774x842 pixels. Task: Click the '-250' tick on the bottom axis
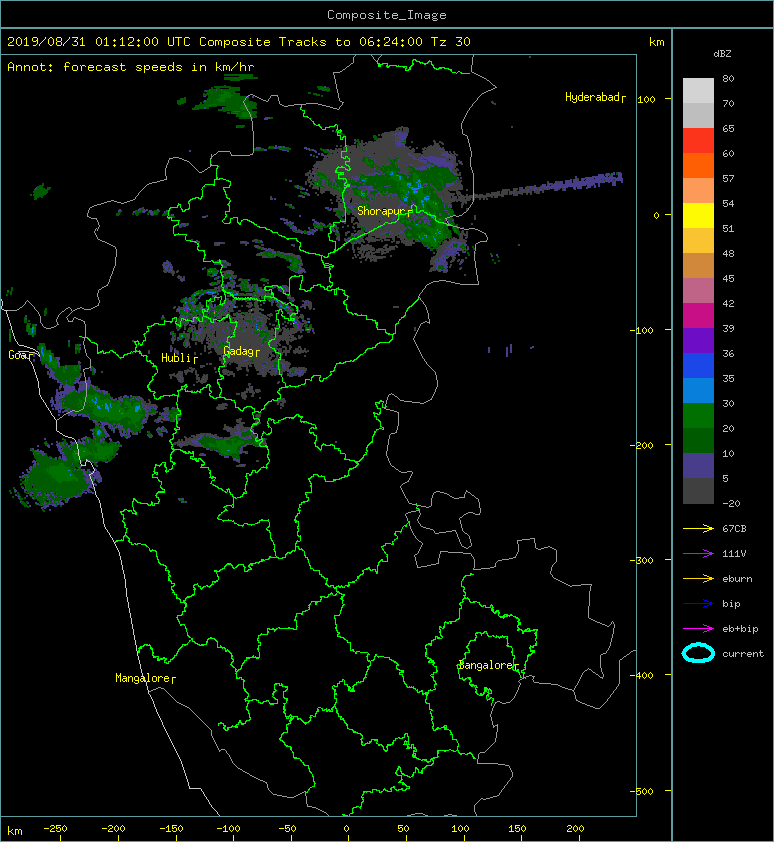click(x=55, y=829)
